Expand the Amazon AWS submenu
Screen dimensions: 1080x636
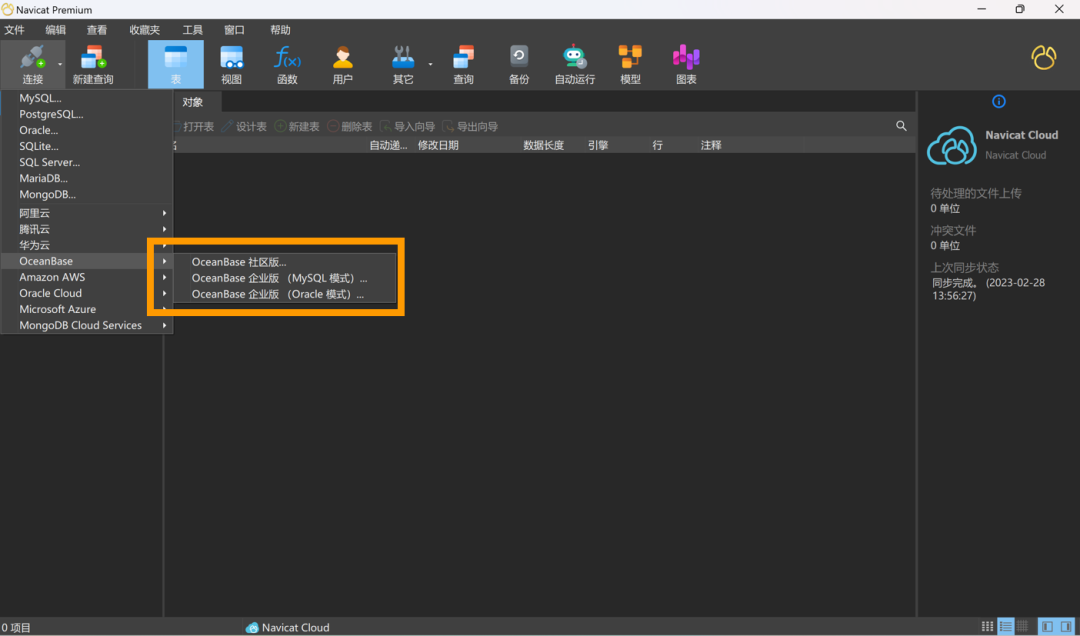tap(87, 277)
